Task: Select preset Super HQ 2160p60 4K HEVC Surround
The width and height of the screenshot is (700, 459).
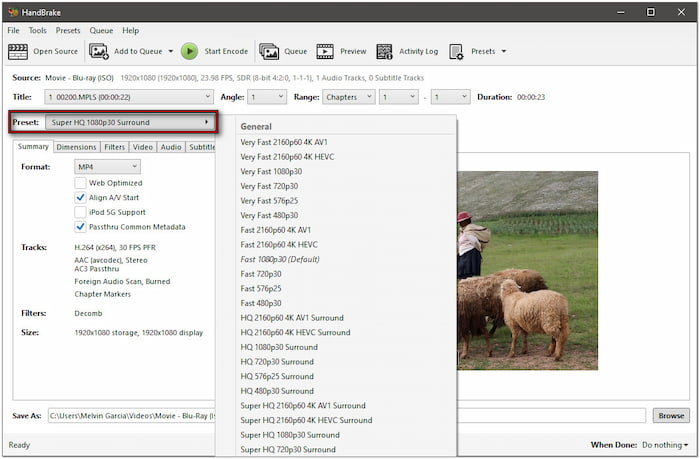Action: (x=306, y=421)
